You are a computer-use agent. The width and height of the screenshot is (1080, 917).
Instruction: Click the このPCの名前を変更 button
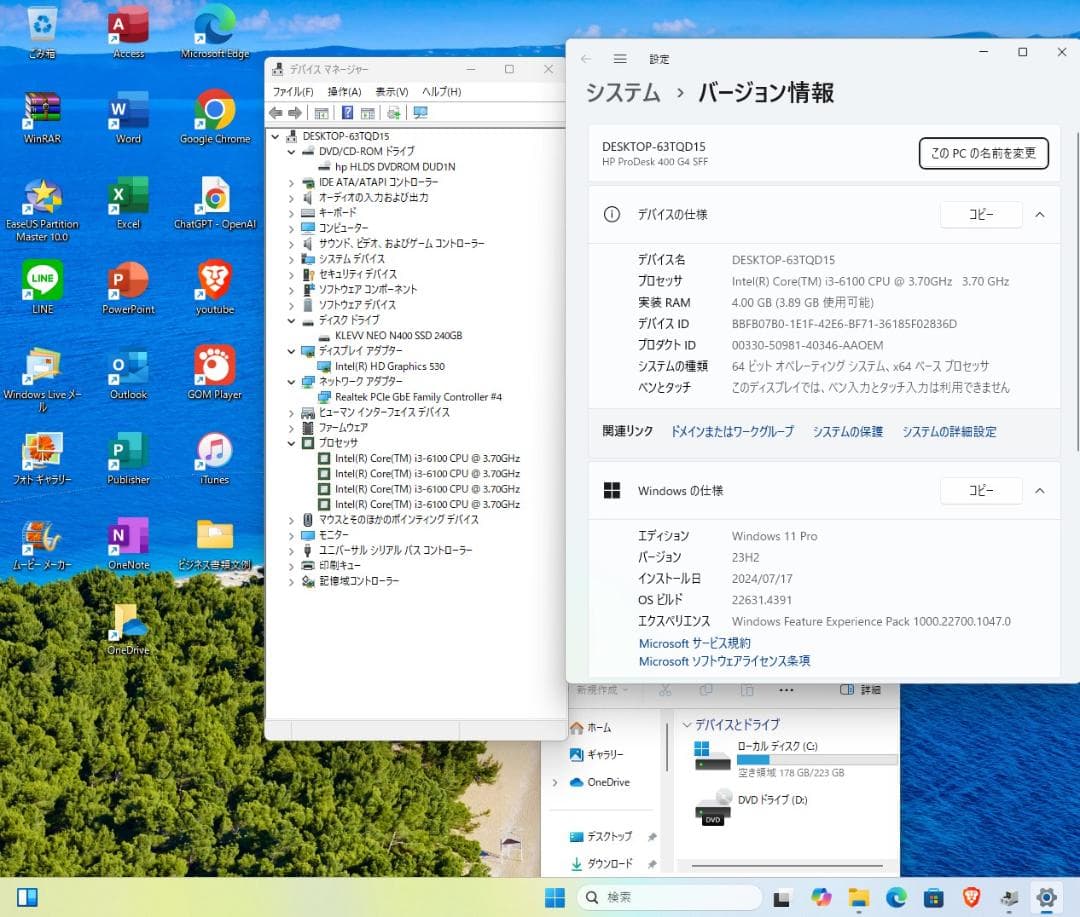coord(983,153)
